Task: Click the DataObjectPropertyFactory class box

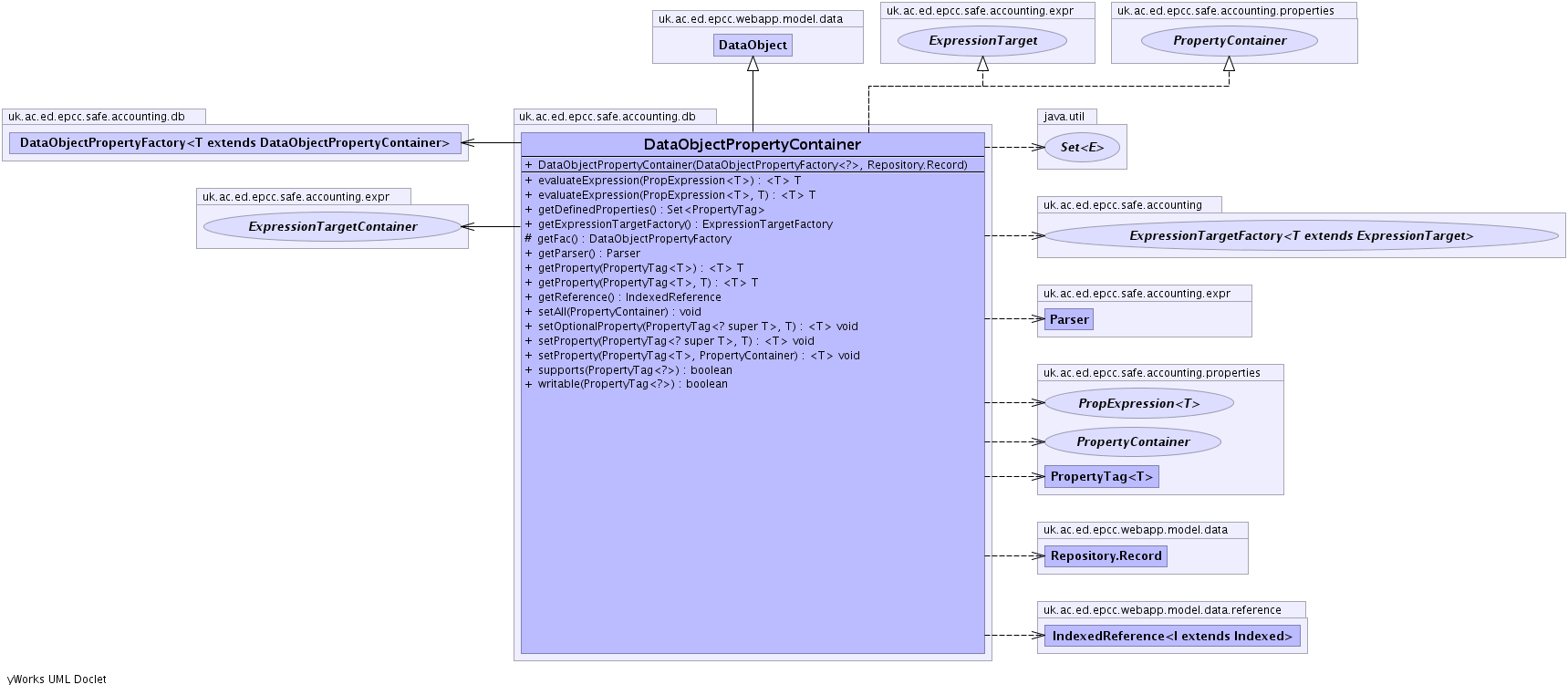Action: (x=234, y=142)
